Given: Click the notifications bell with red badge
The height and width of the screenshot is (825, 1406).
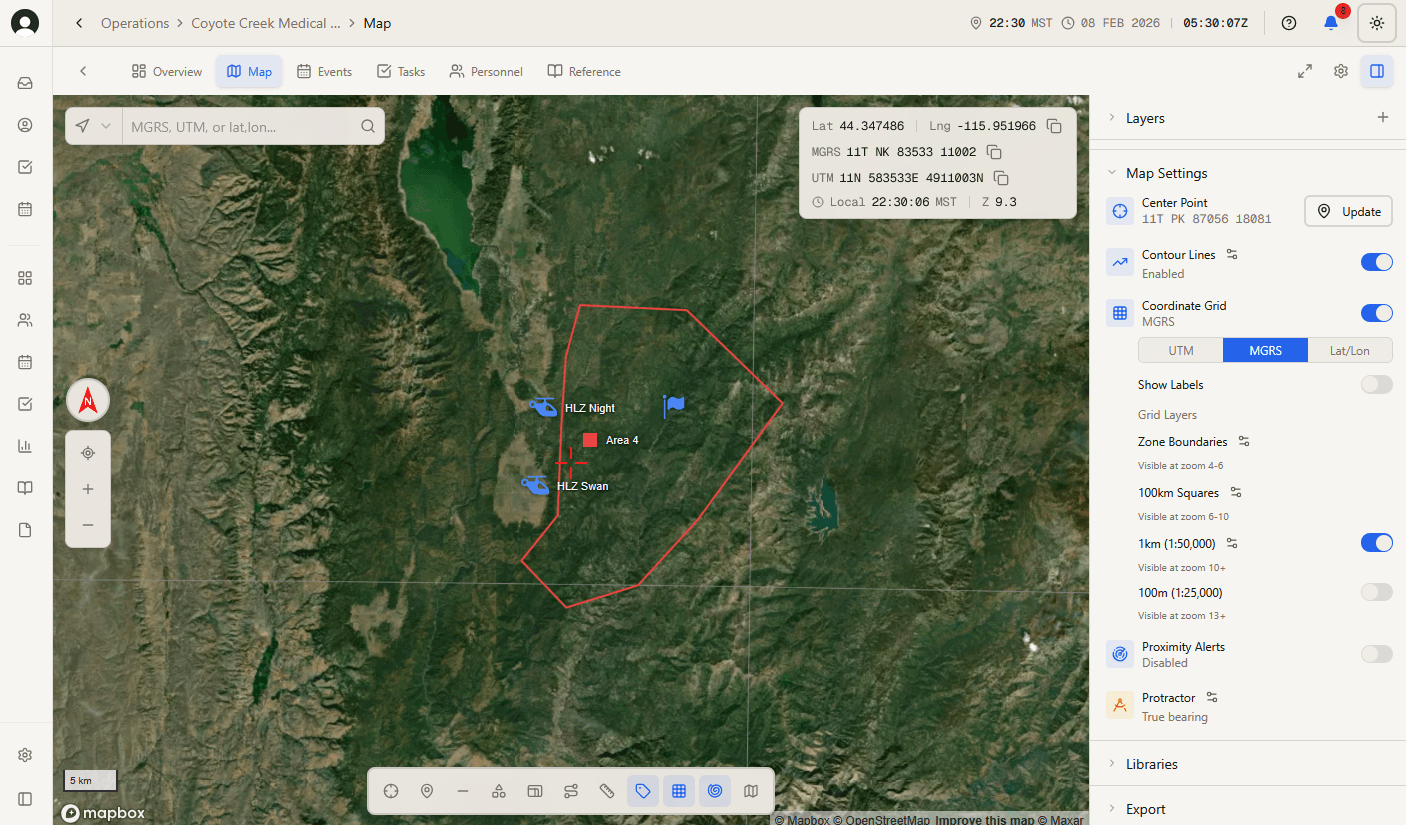Looking at the screenshot, I should point(1331,22).
